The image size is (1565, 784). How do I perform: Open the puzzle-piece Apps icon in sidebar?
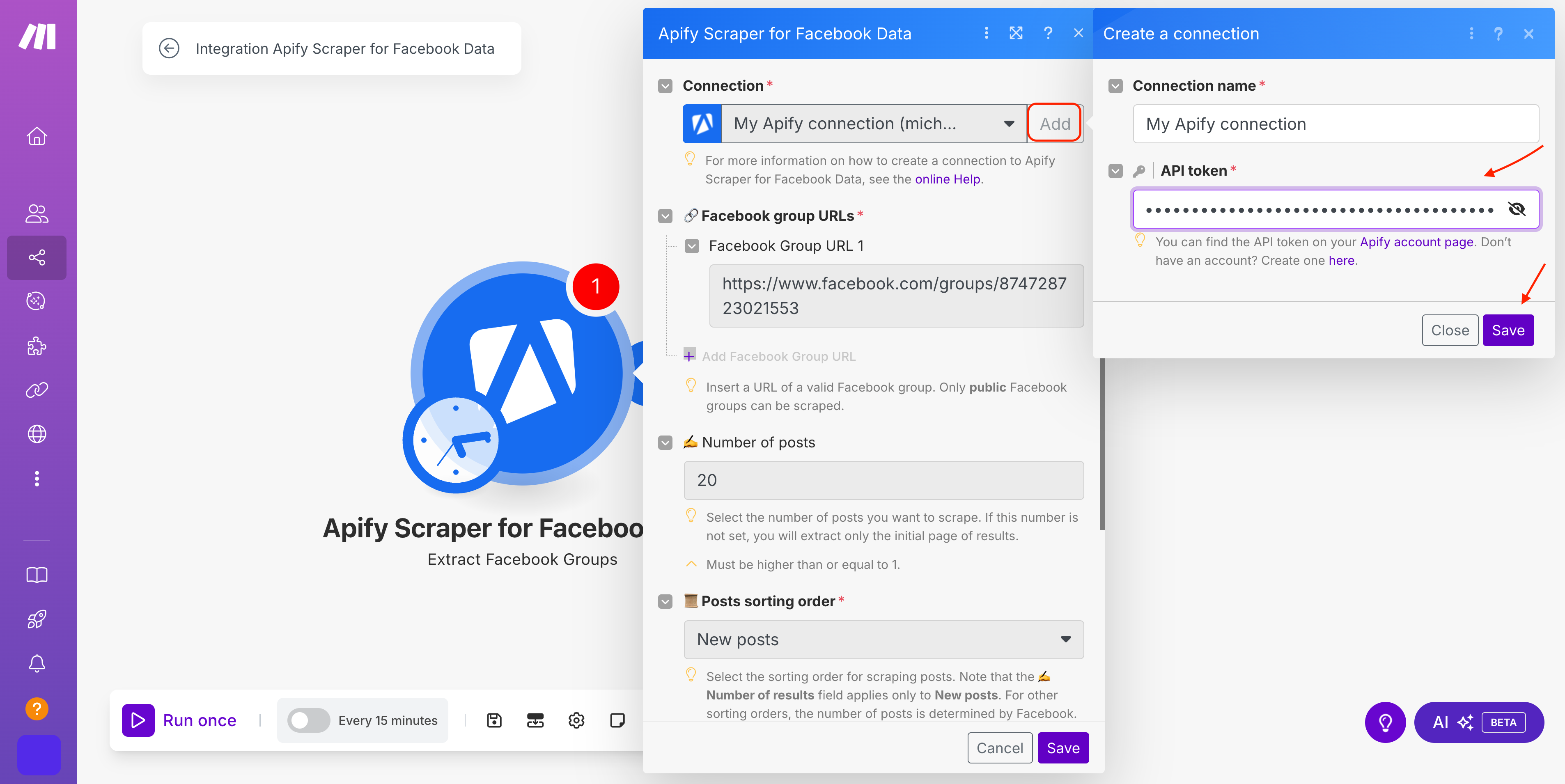tap(37, 346)
